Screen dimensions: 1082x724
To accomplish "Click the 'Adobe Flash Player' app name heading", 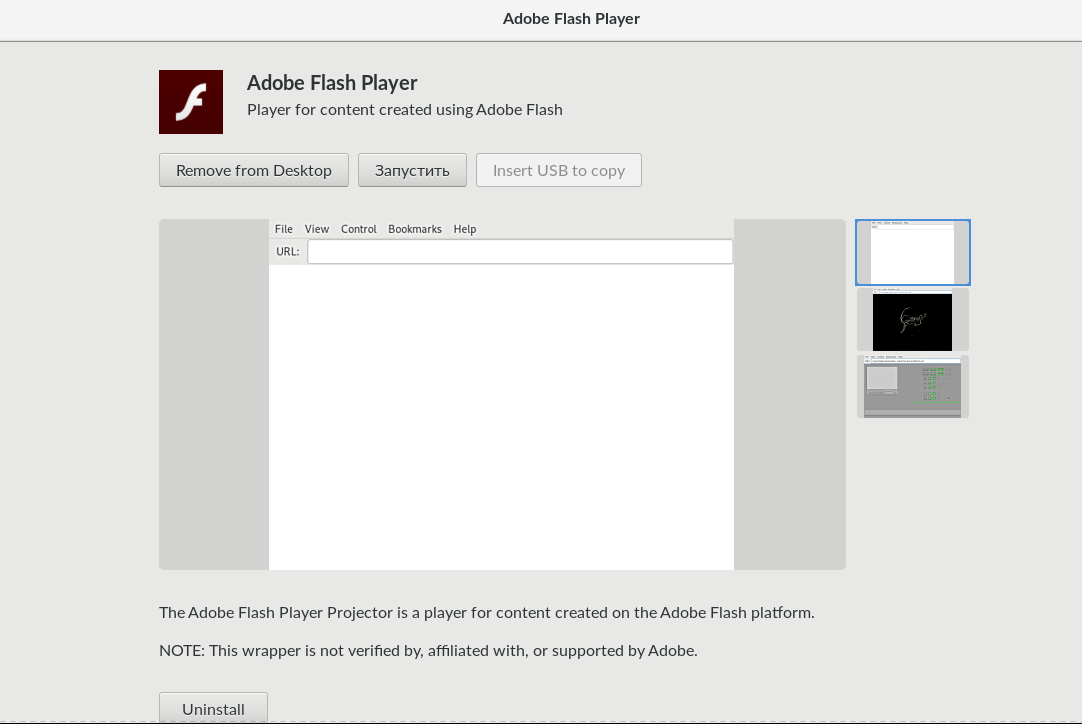I will point(332,83).
